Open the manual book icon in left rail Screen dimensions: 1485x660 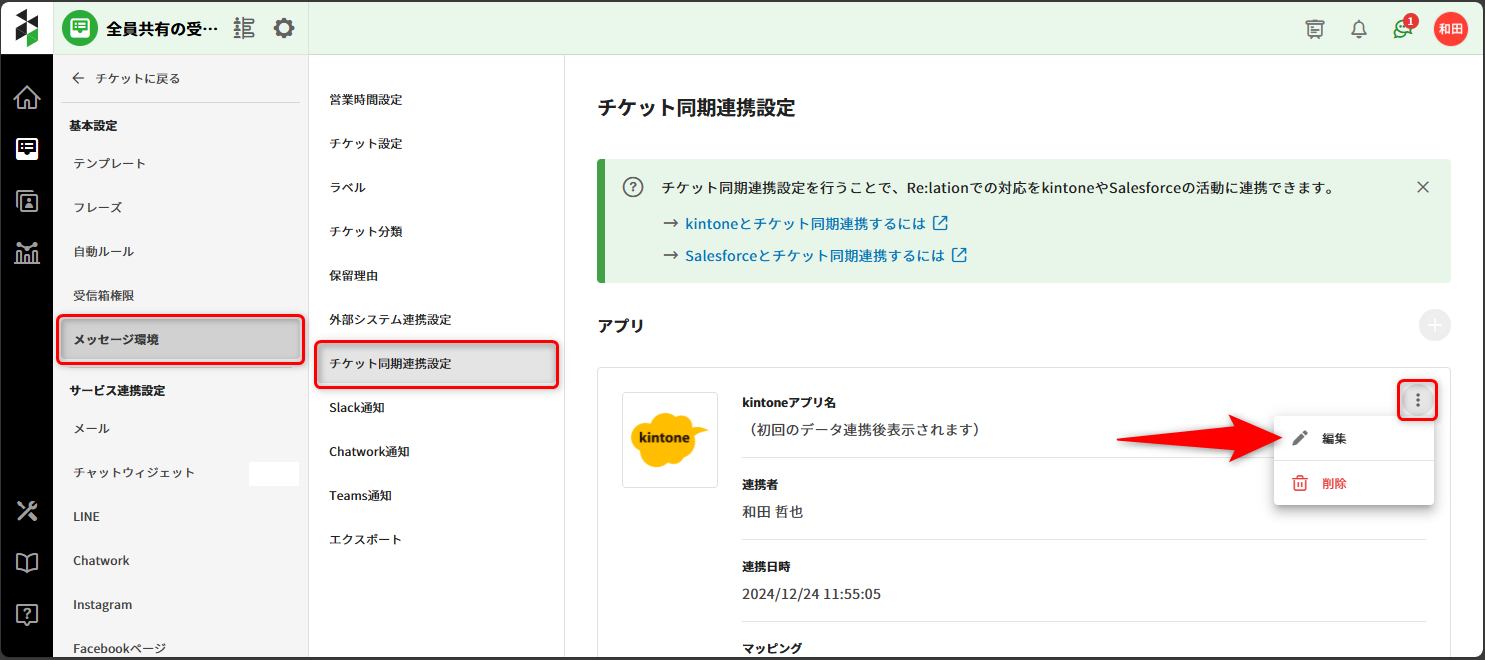click(x=27, y=563)
